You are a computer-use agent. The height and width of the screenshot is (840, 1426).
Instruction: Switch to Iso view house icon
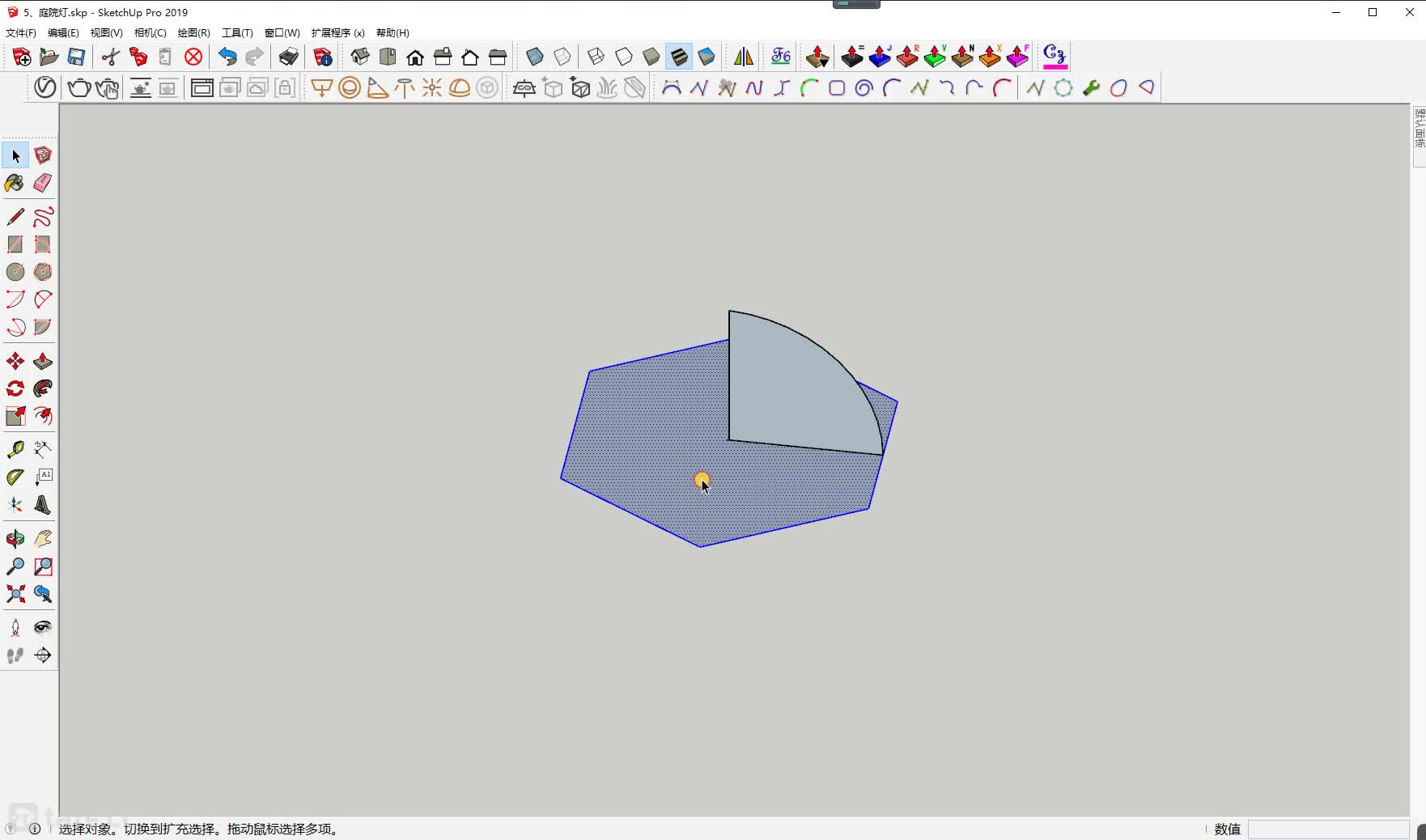click(x=360, y=57)
